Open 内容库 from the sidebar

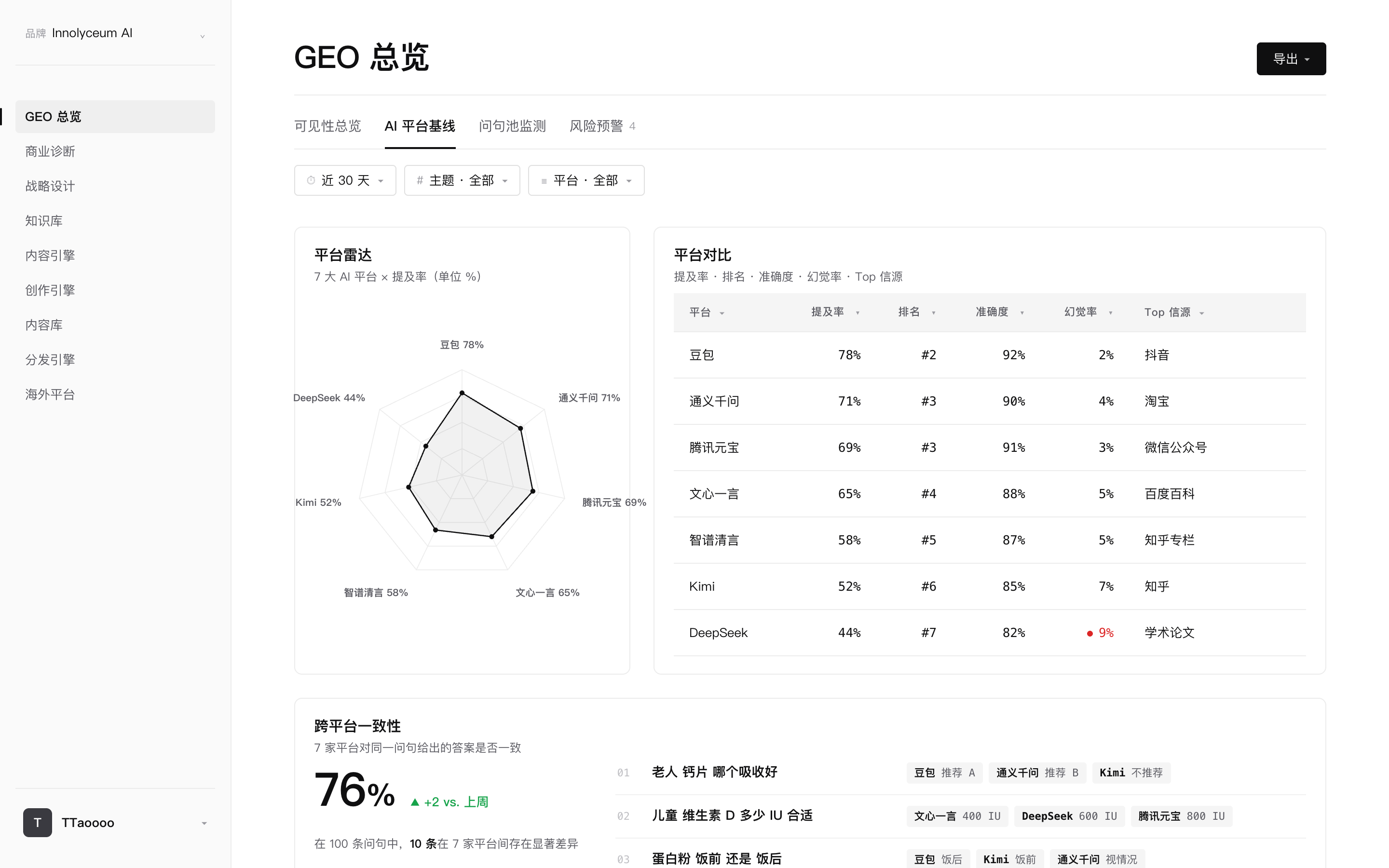pos(115,325)
